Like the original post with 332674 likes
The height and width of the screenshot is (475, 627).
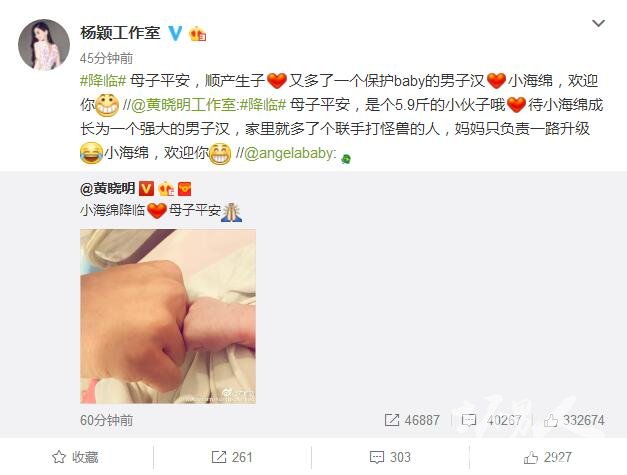point(574,420)
